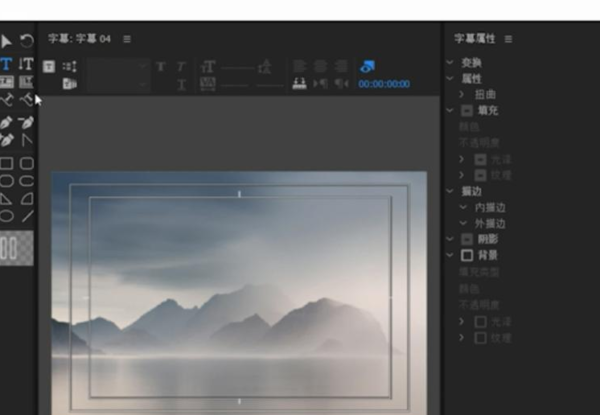Select the Add Anchor Point tool
Image resolution: width=600 pixels, height=415 pixels.
click(7, 140)
